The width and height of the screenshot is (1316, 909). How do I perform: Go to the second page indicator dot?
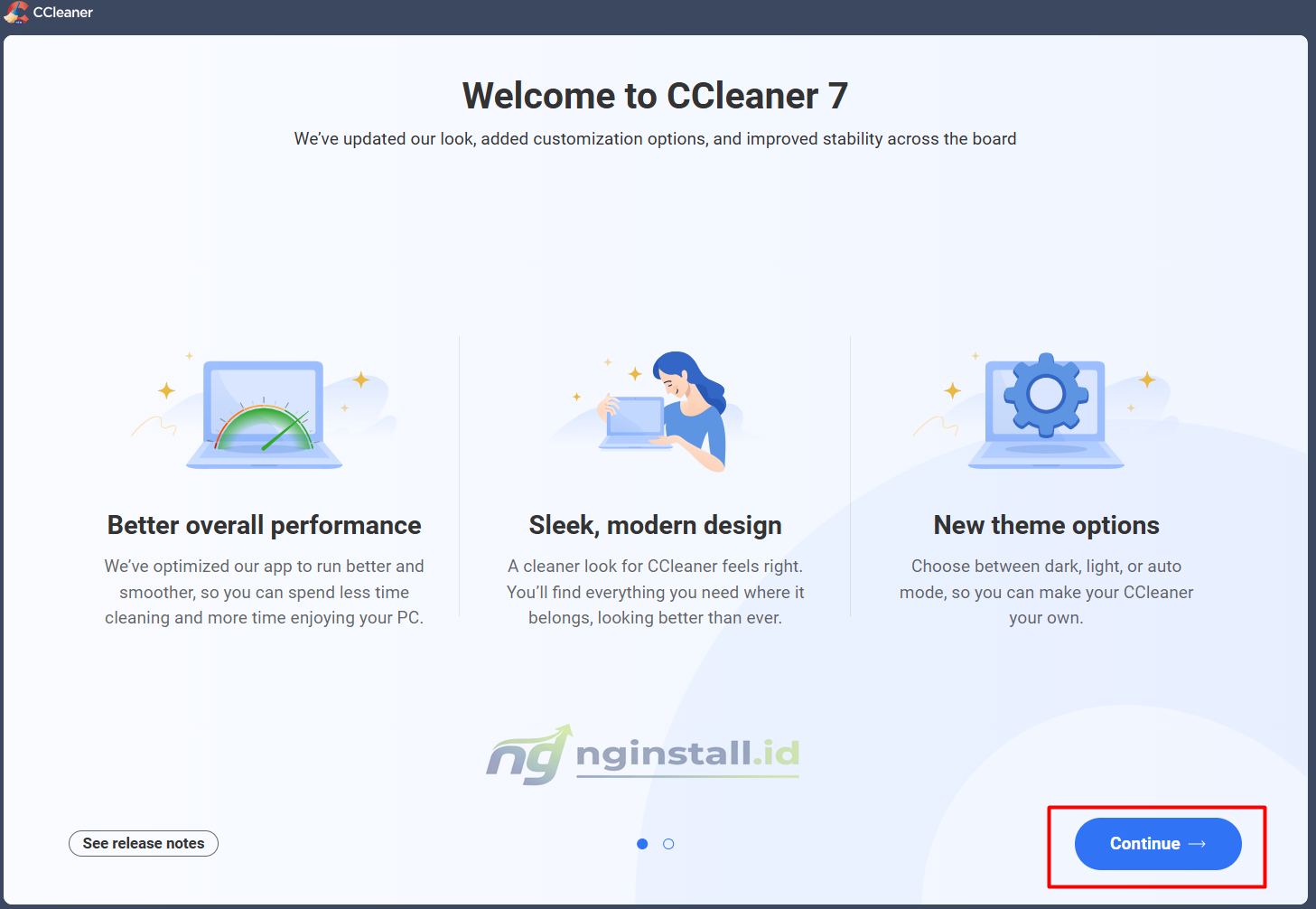668,844
